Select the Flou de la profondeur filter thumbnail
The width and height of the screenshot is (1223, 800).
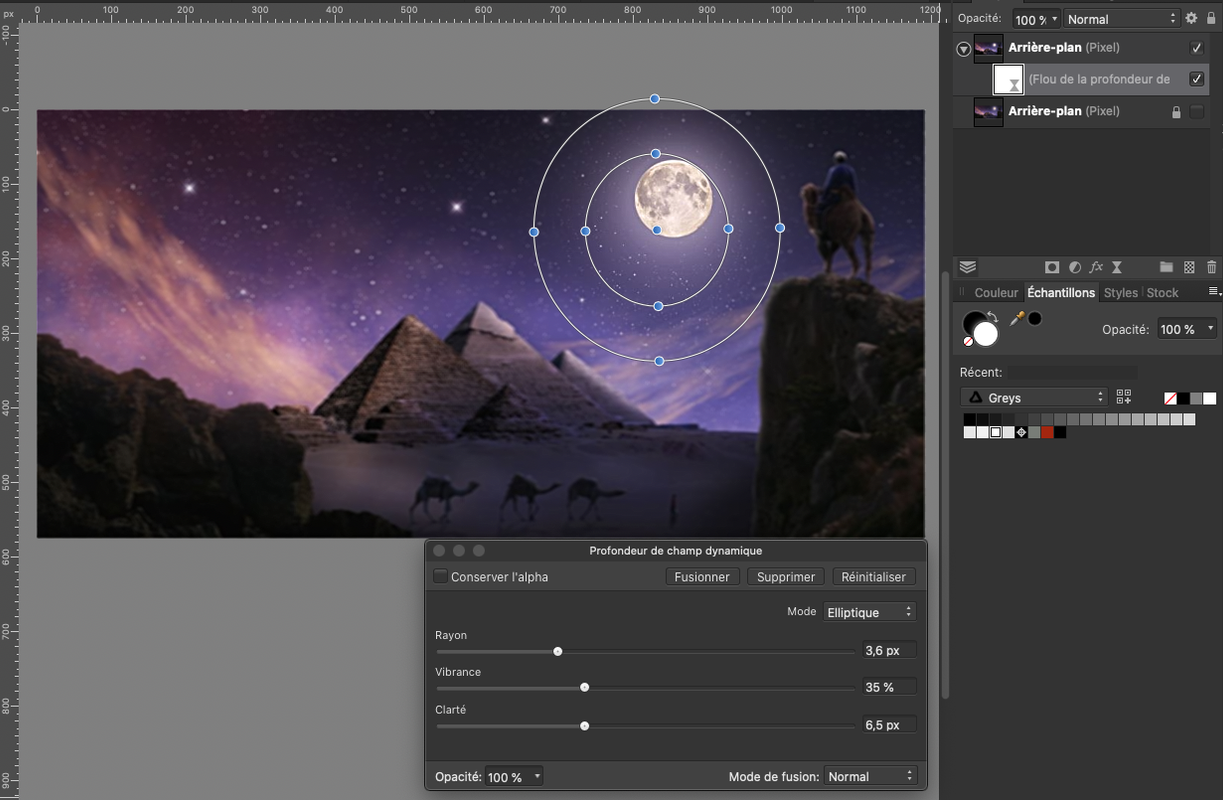tap(1008, 79)
